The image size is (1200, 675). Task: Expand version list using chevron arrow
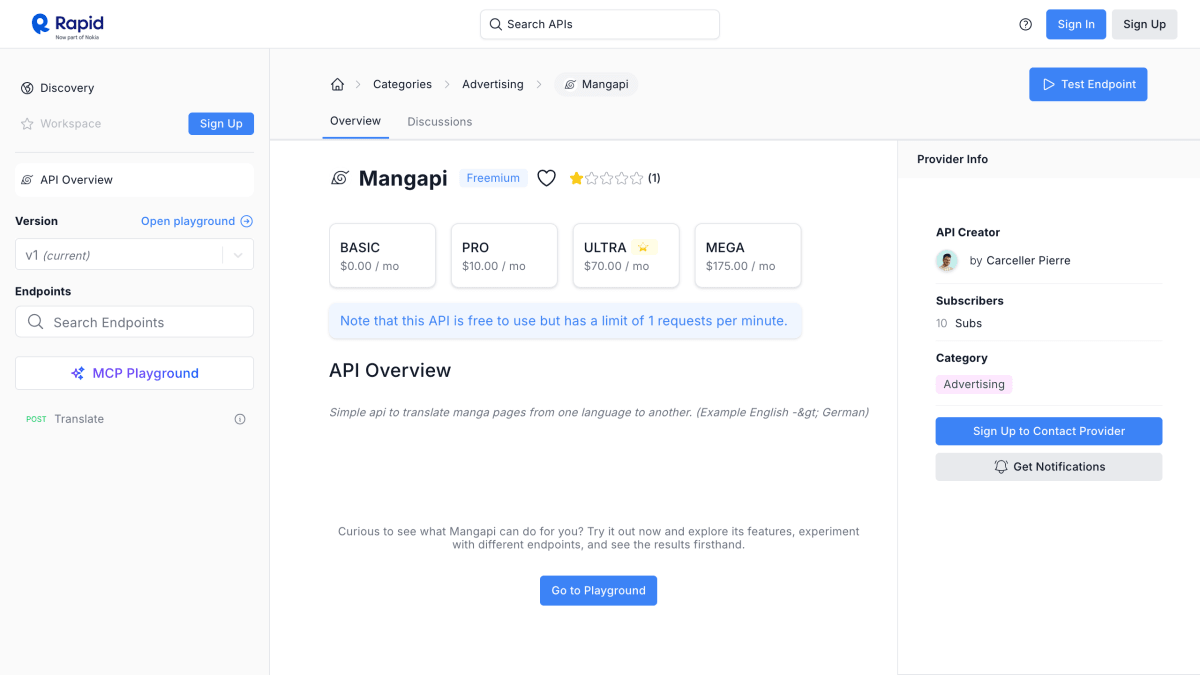point(238,255)
